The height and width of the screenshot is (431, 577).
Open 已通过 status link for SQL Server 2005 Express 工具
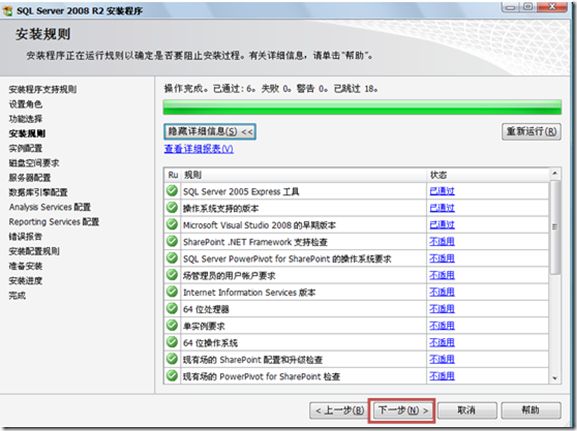(x=442, y=191)
